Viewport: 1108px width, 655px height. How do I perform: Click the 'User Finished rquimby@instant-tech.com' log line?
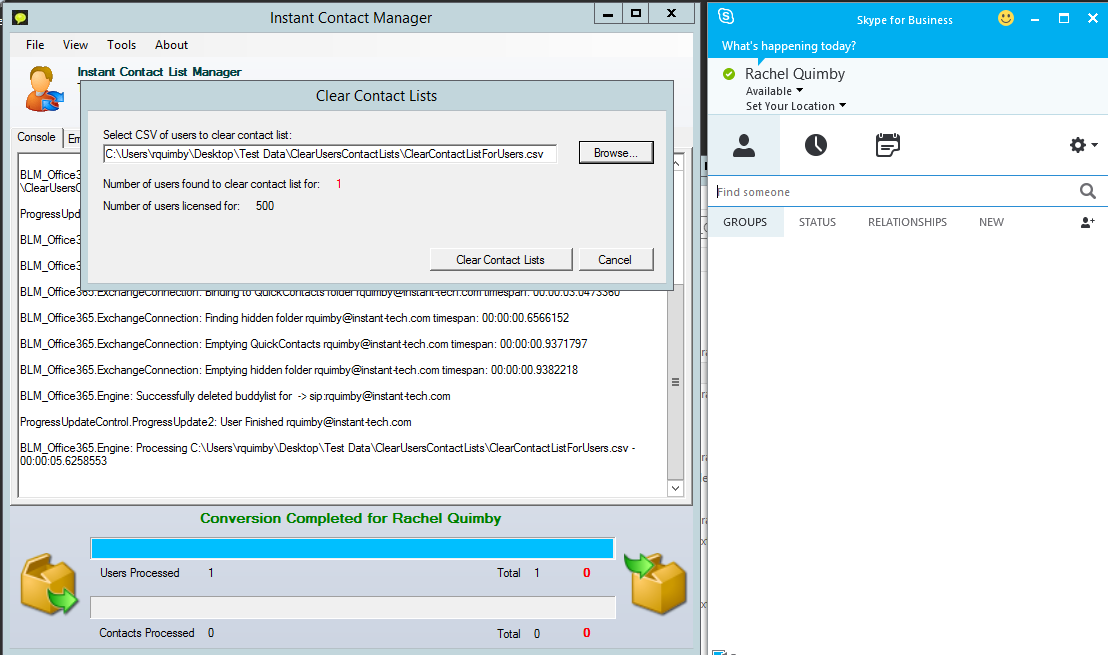coord(216,423)
